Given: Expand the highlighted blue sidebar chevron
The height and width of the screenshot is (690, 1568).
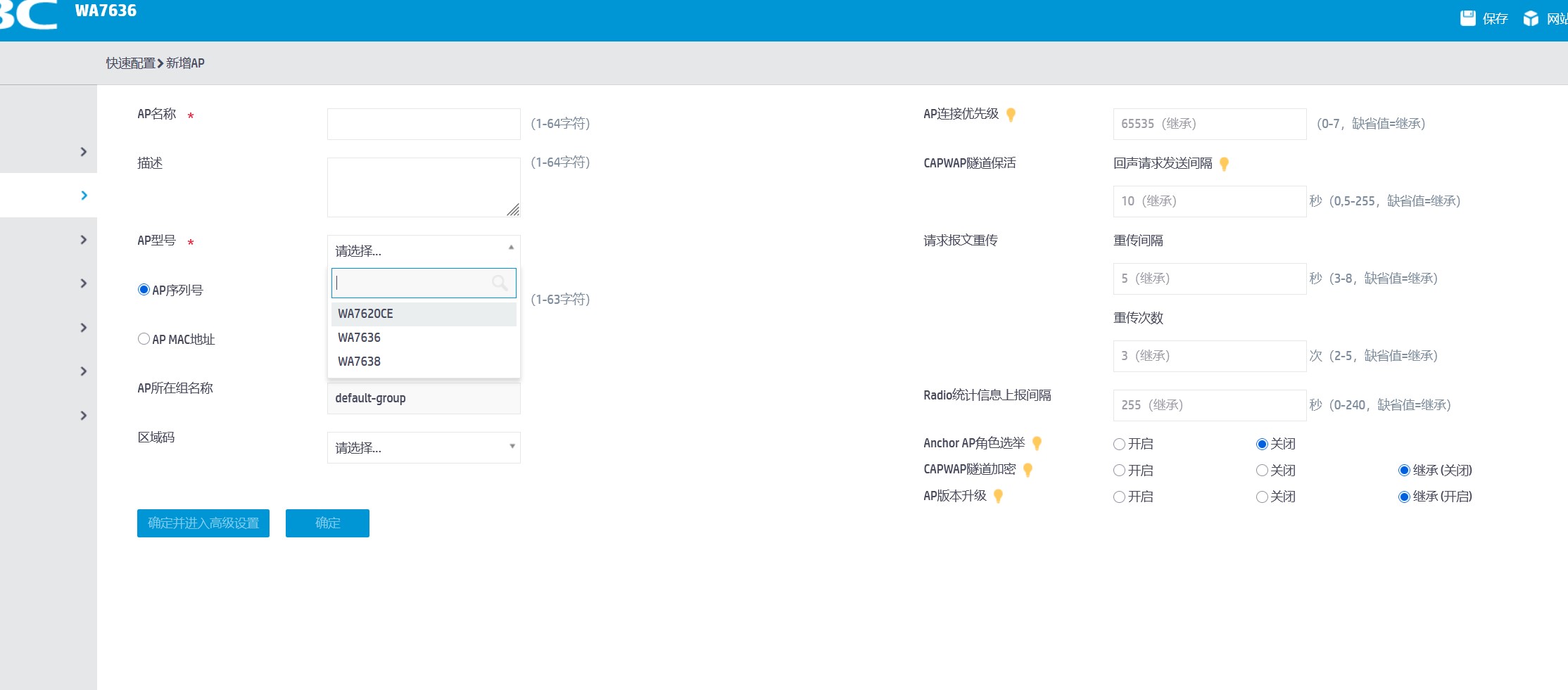Looking at the screenshot, I should click(x=84, y=196).
